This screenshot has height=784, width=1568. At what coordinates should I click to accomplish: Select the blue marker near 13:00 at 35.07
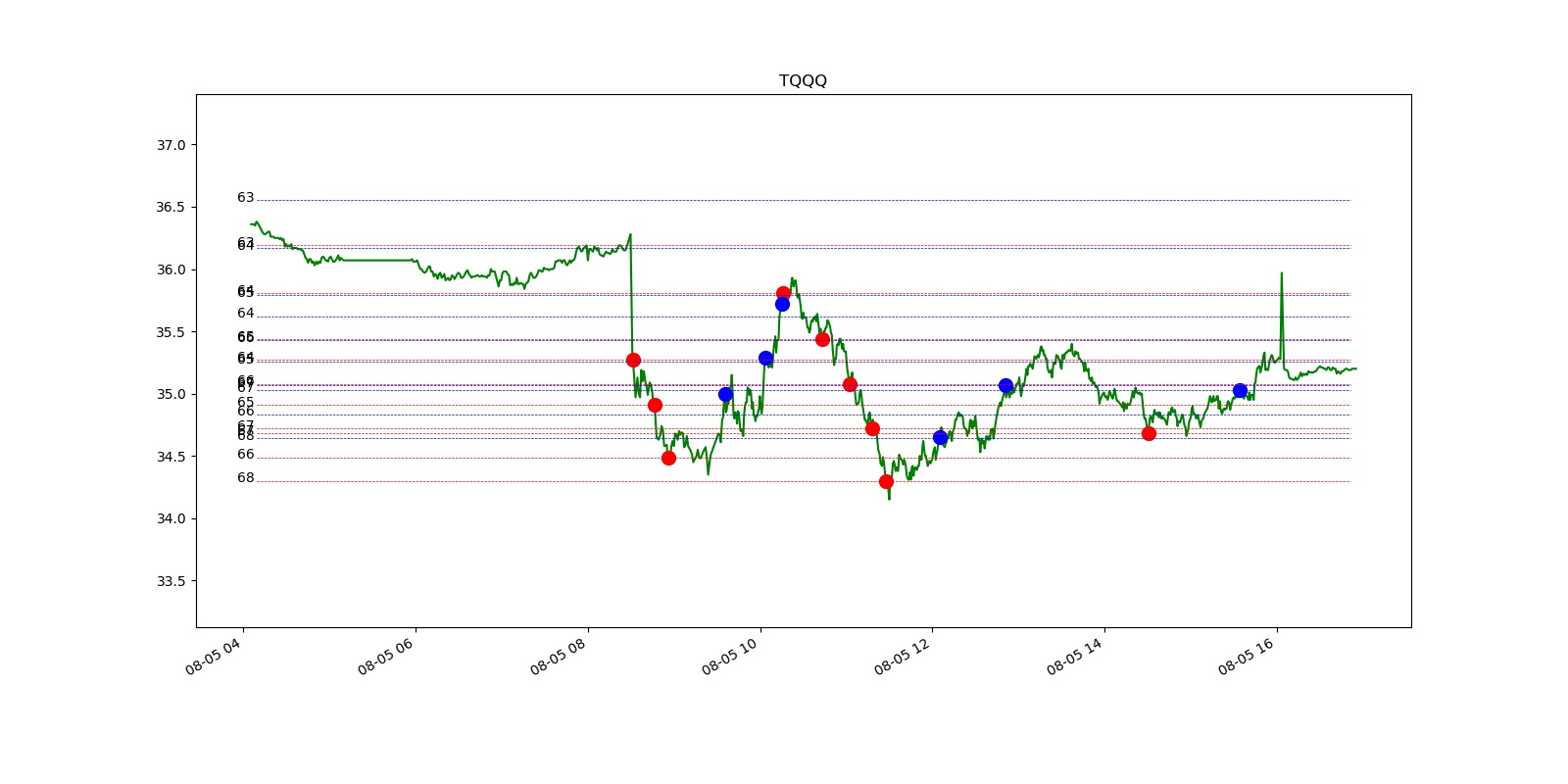[1005, 385]
